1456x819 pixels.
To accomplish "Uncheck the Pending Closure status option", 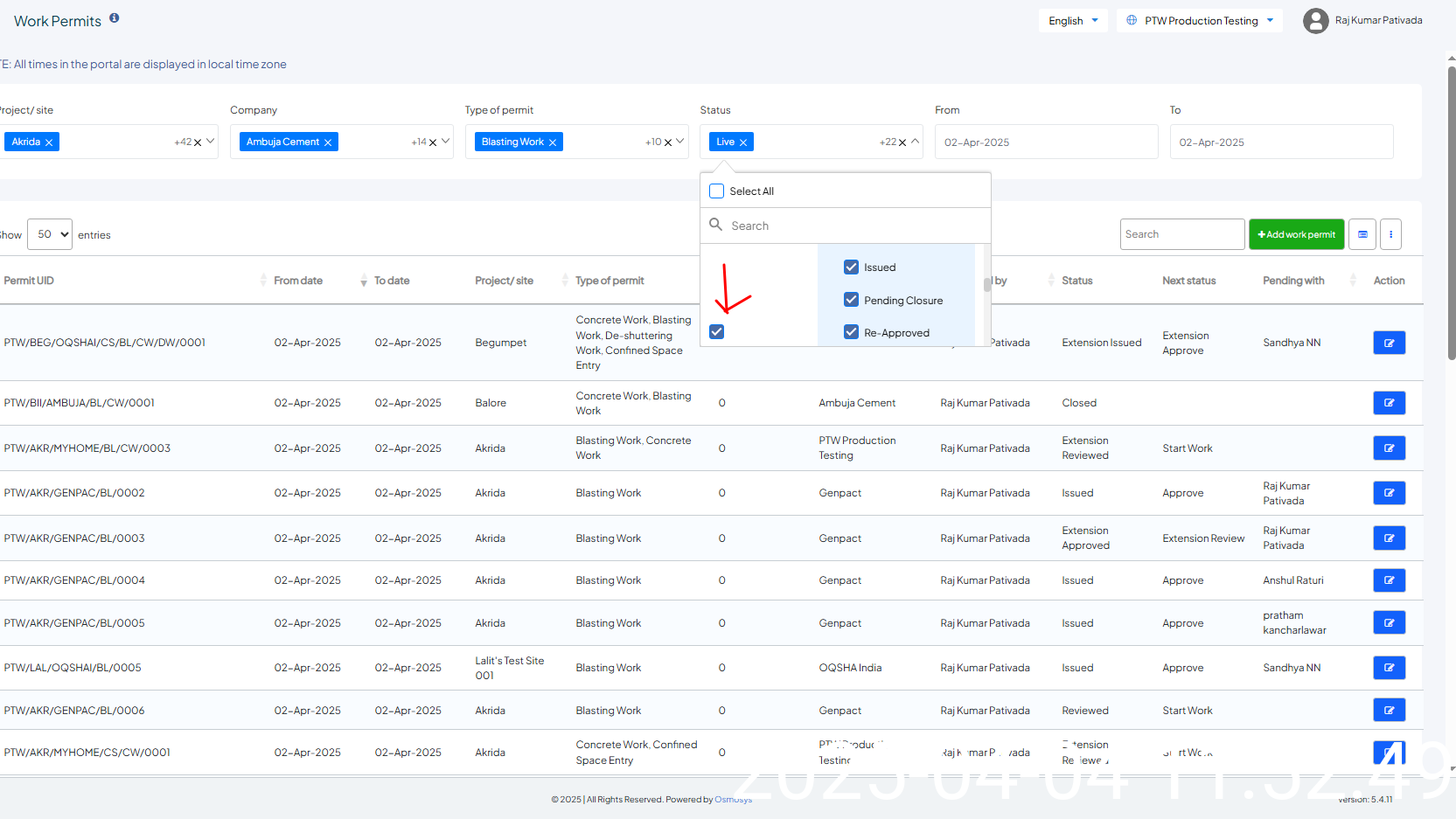I will click(851, 300).
